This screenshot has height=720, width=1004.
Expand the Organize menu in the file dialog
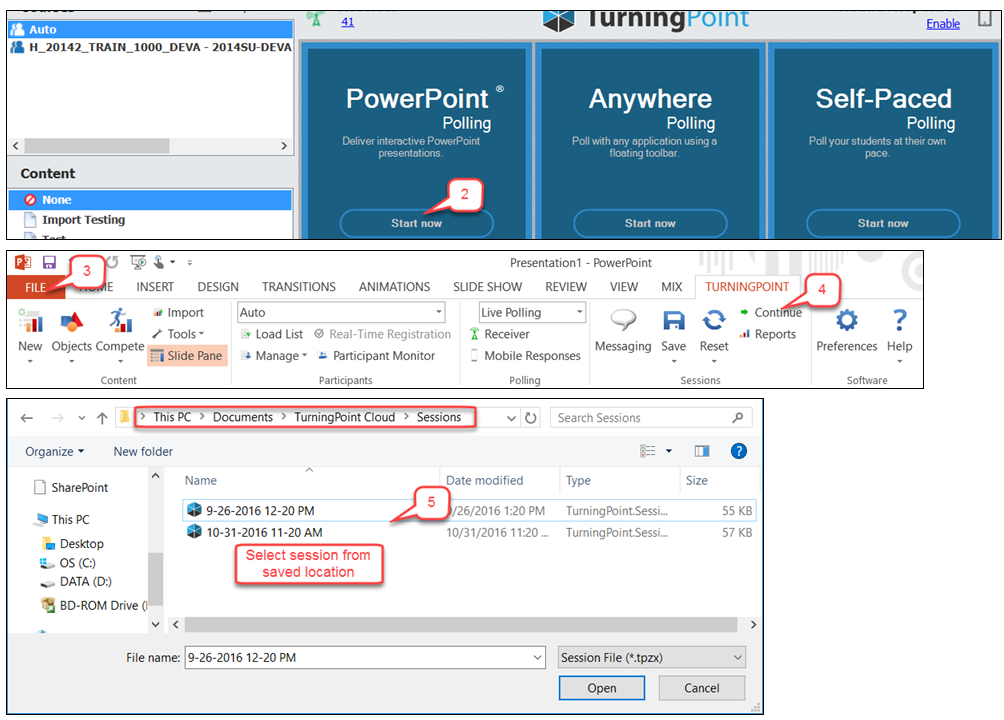click(52, 451)
